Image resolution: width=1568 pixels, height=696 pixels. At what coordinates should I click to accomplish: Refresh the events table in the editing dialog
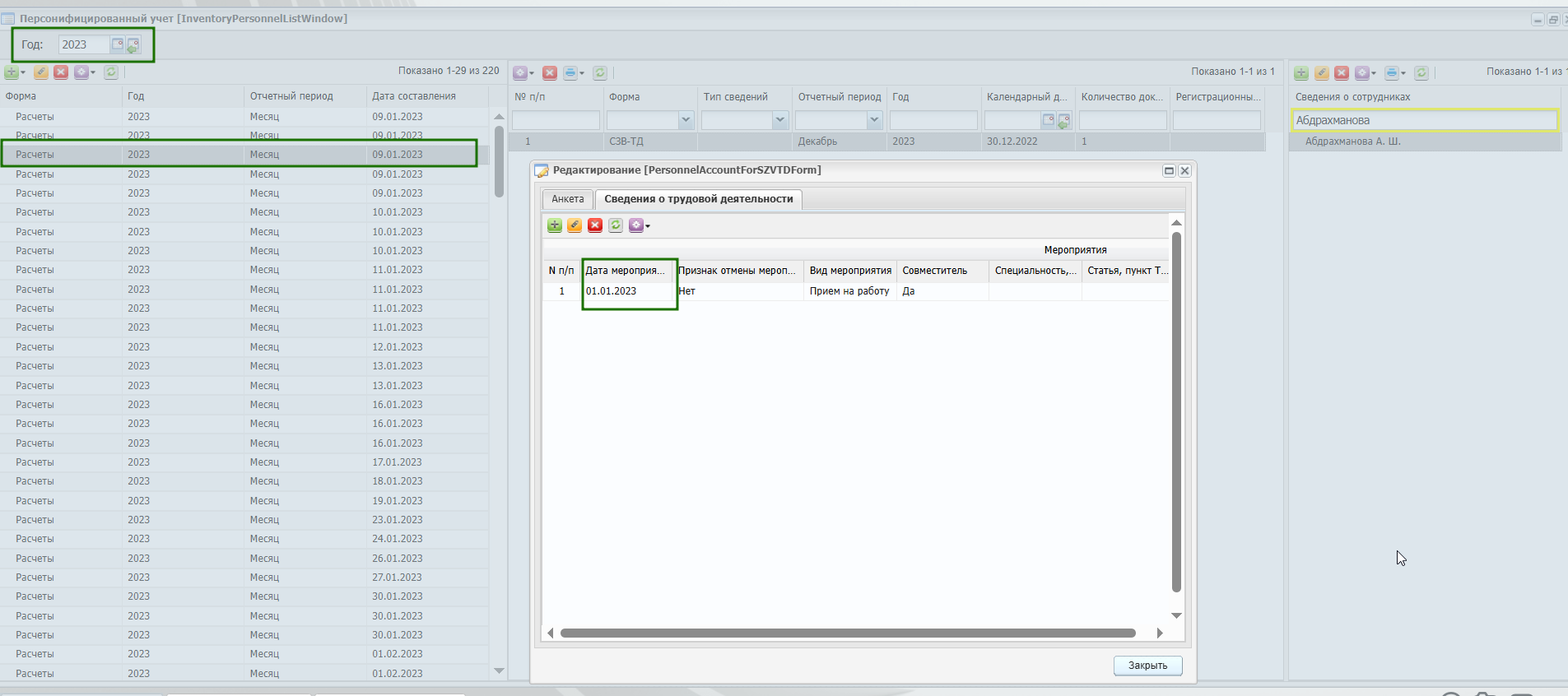tap(616, 225)
